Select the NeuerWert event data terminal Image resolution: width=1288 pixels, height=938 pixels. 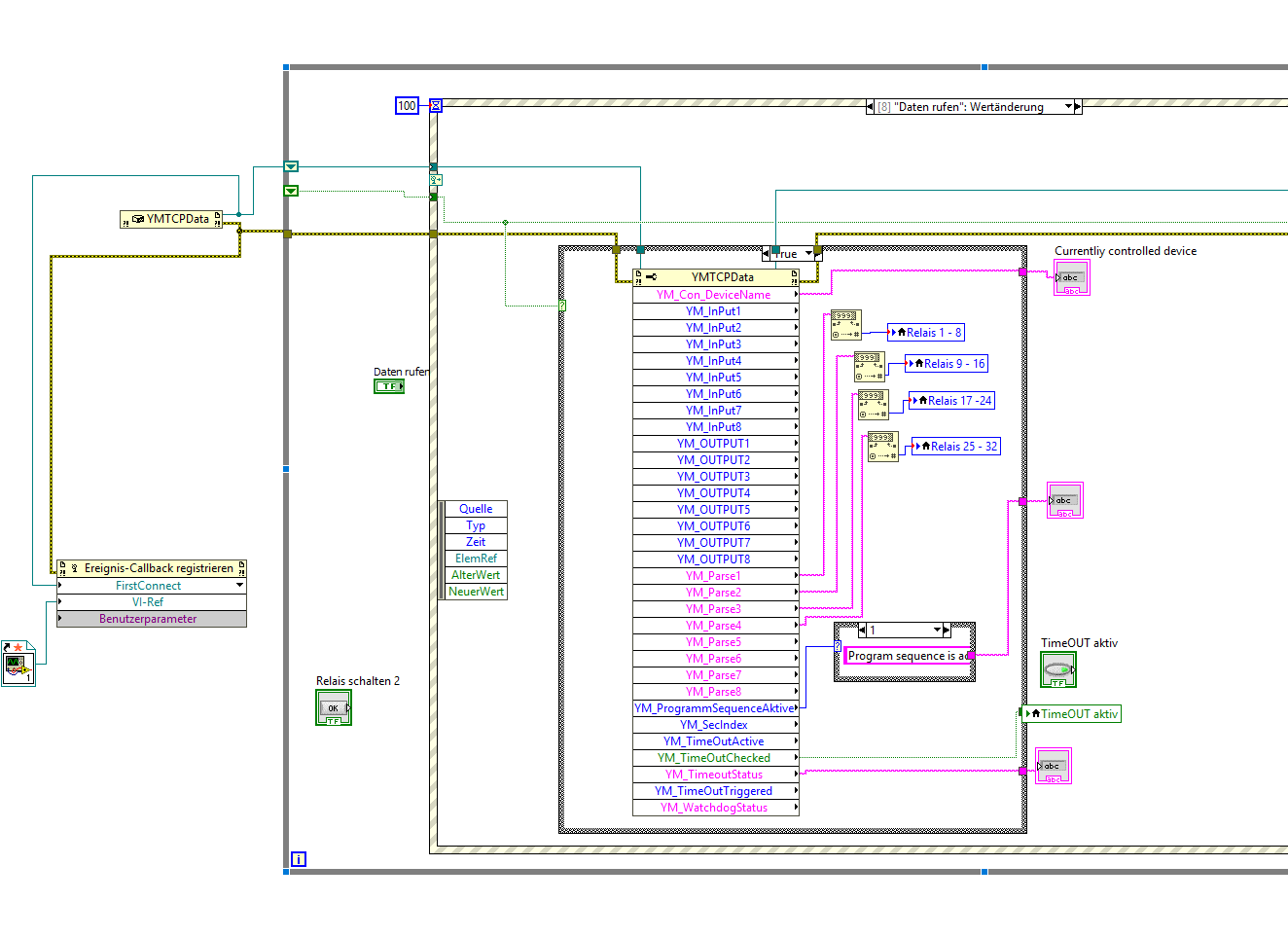click(x=476, y=592)
